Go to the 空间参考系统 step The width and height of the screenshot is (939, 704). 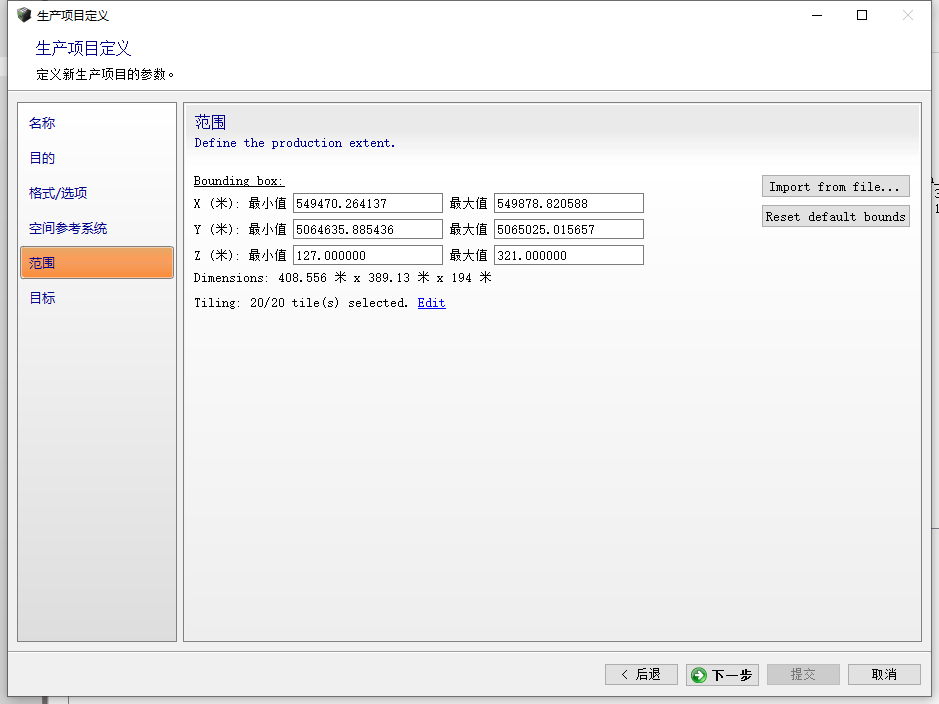point(68,228)
